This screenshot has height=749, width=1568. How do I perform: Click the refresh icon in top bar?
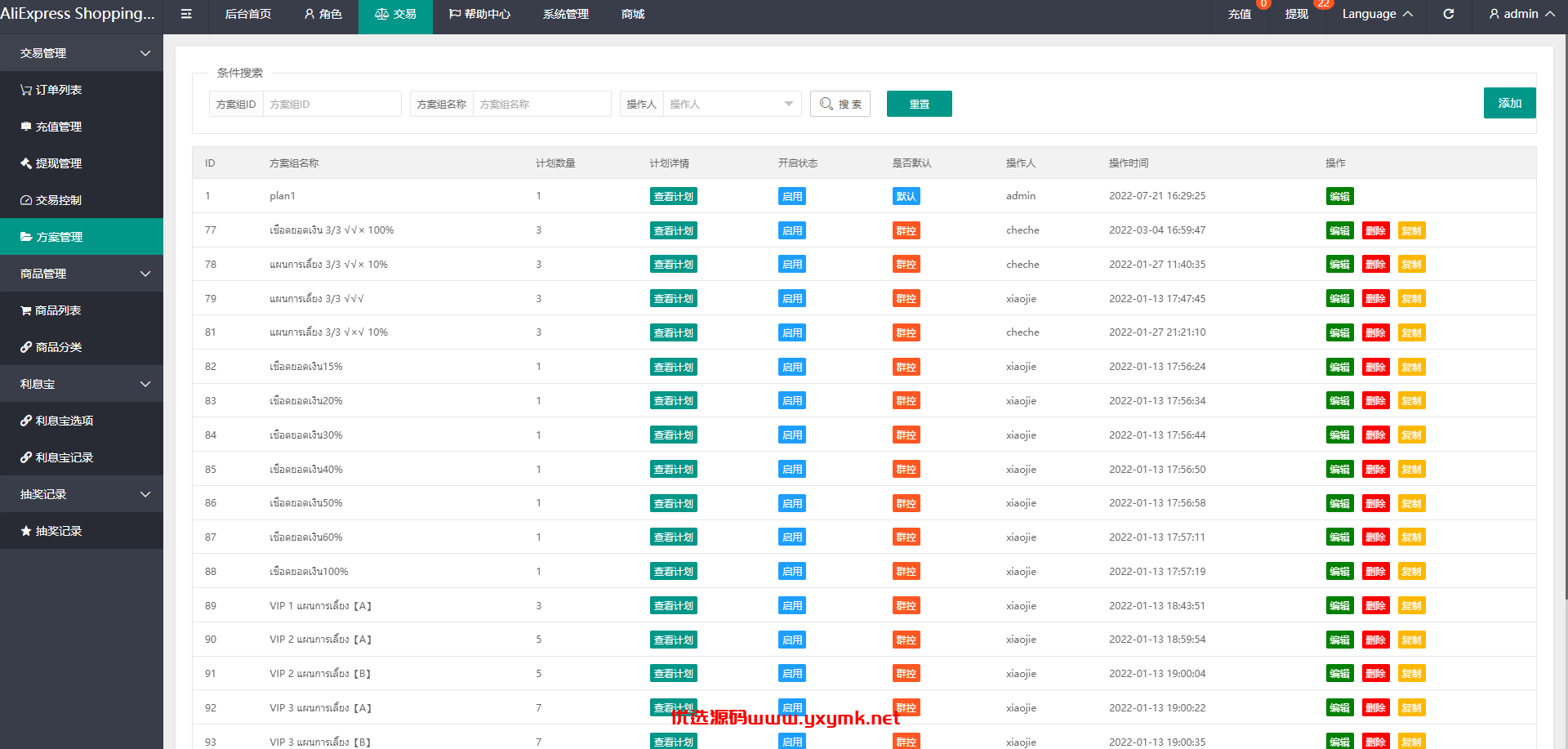pyautogui.click(x=1449, y=14)
